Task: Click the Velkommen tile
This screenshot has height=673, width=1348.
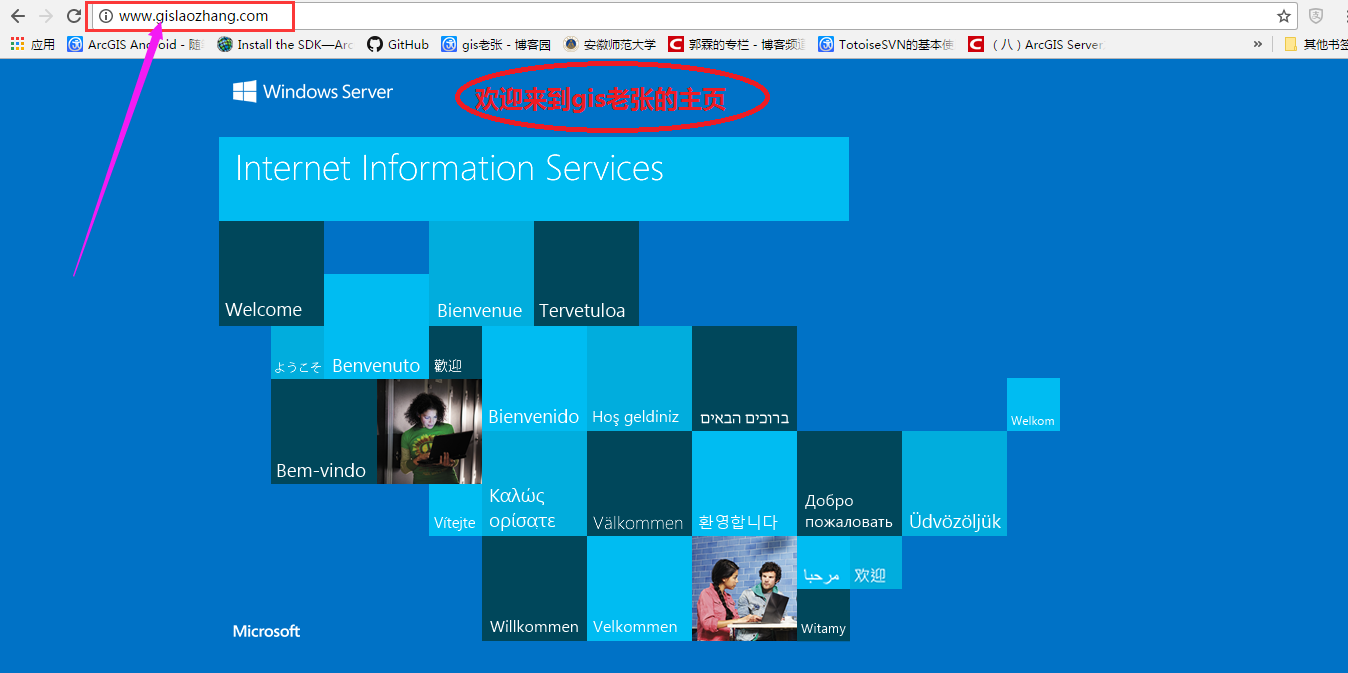Action: (x=639, y=588)
